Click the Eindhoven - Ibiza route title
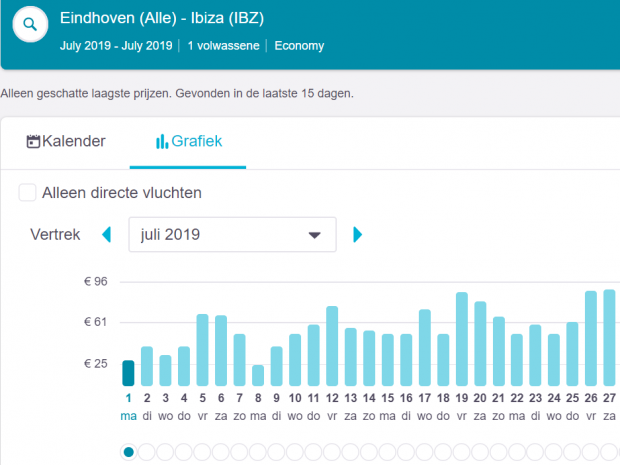The image size is (620, 465). point(162,19)
